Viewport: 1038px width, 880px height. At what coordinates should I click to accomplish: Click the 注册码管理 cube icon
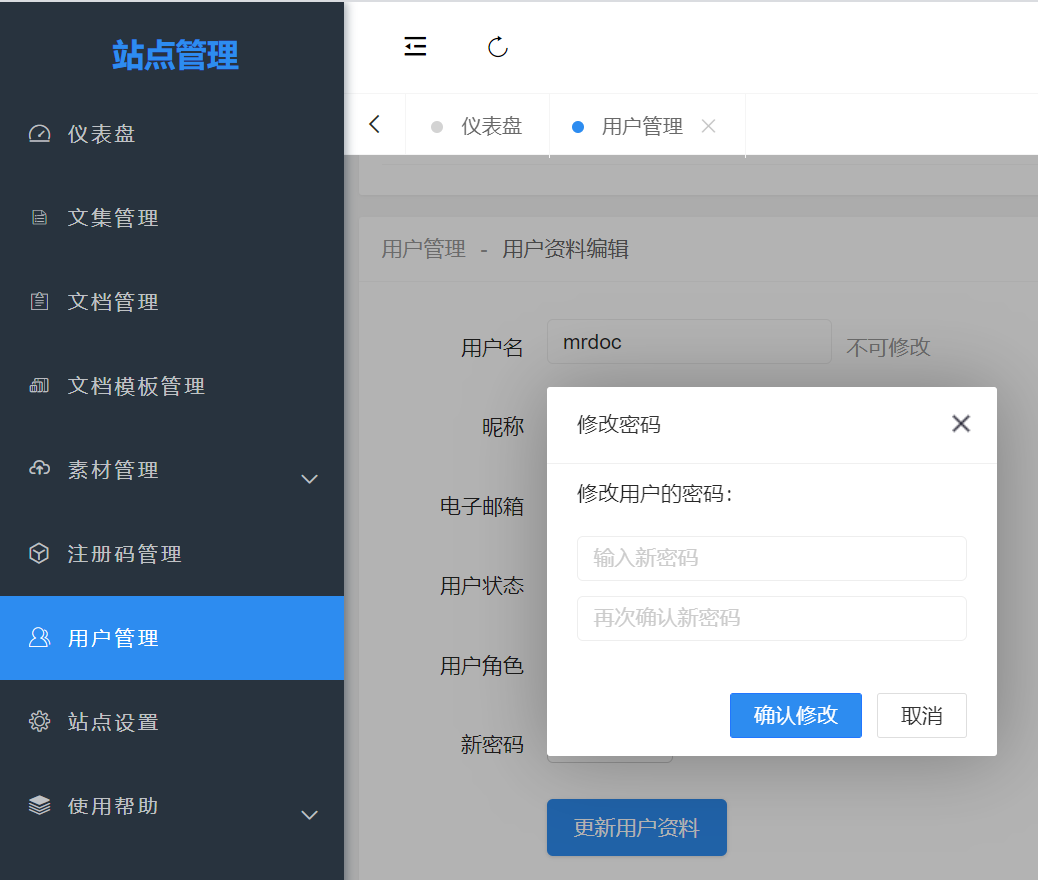tap(39, 554)
